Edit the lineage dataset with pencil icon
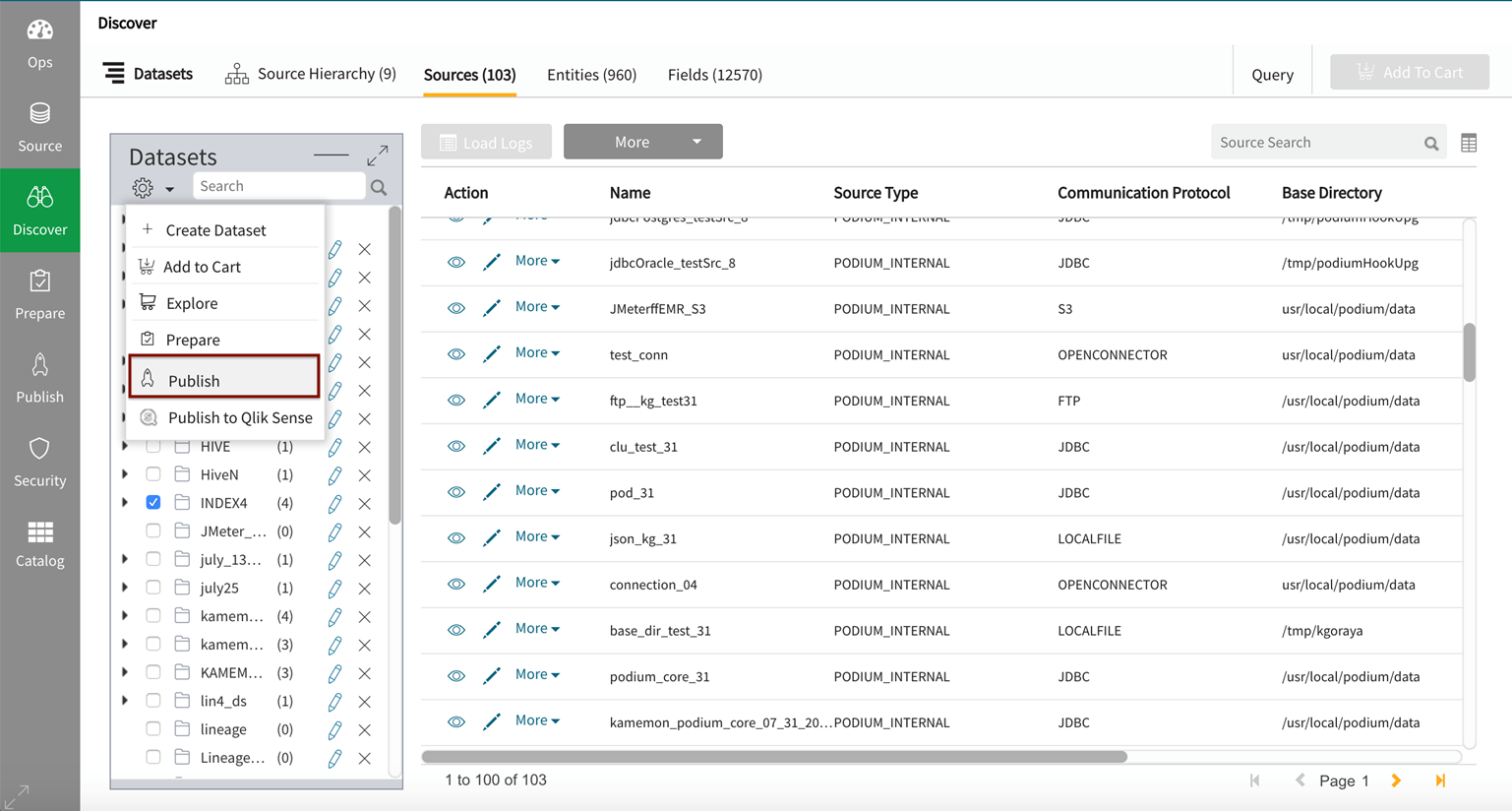 pos(335,730)
